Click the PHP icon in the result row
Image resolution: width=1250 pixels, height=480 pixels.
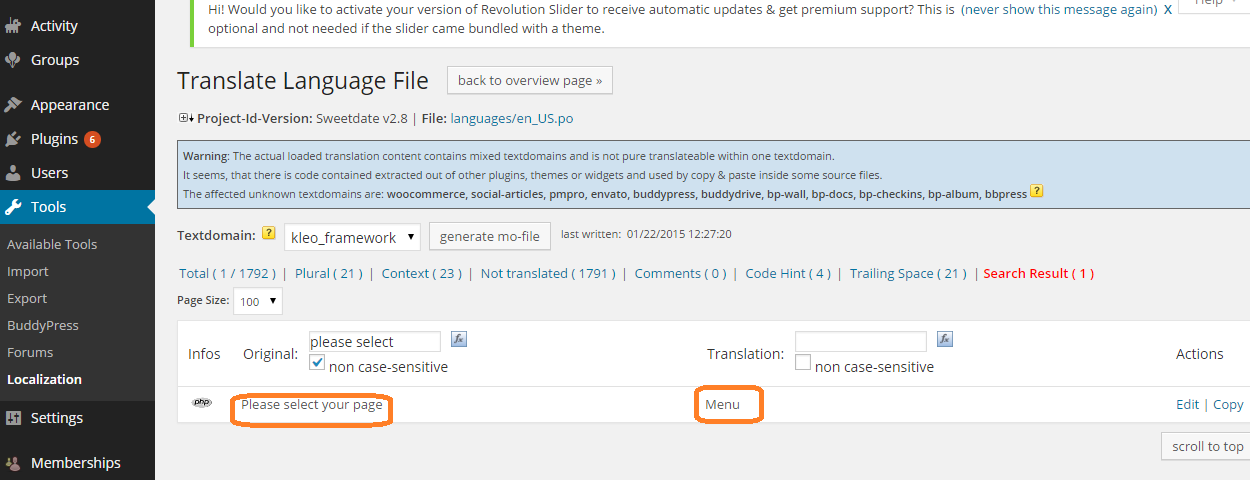[202, 403]
